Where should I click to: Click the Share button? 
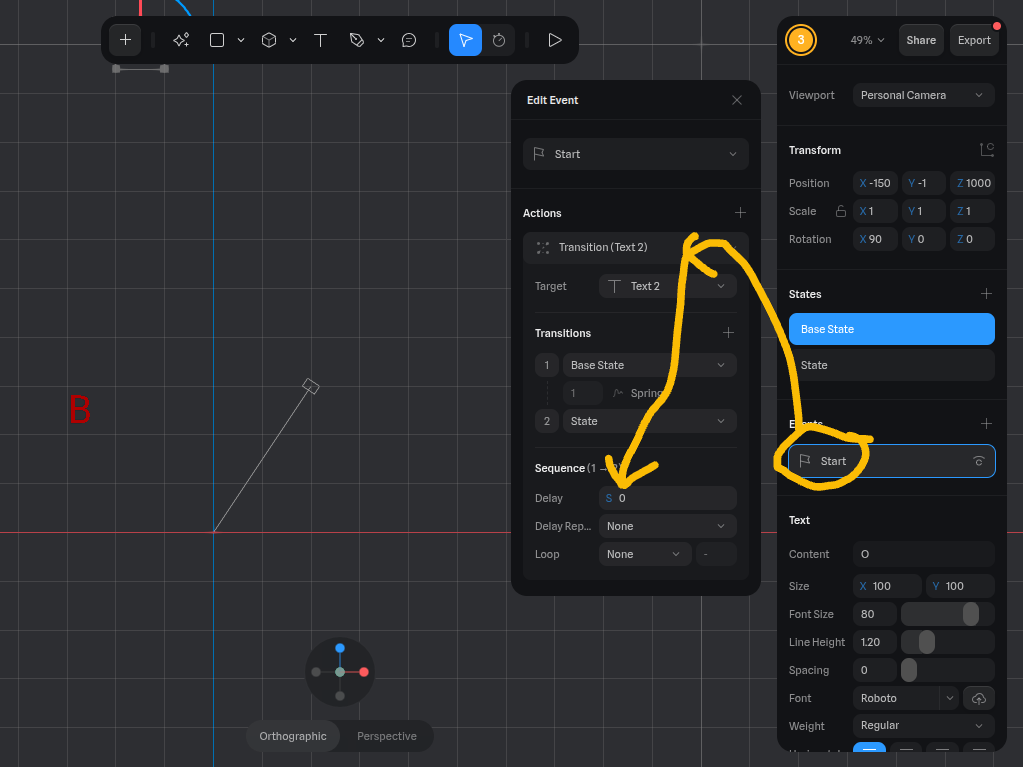coord(921,40)
